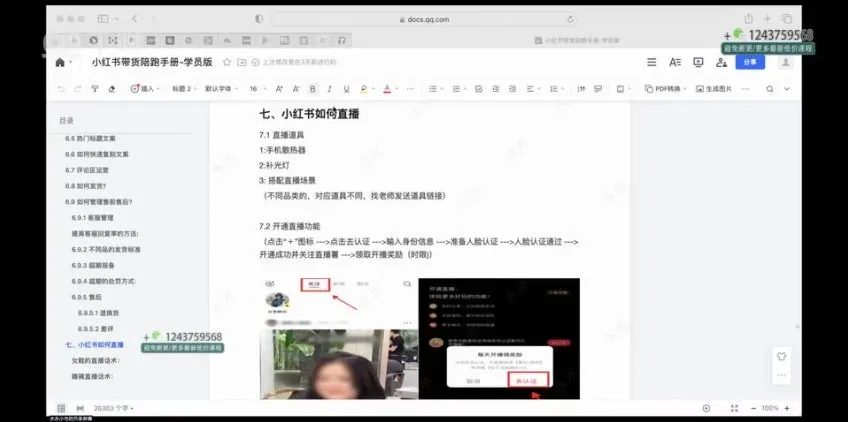Increase font size with the A+ icon

(x=280, y=89)
